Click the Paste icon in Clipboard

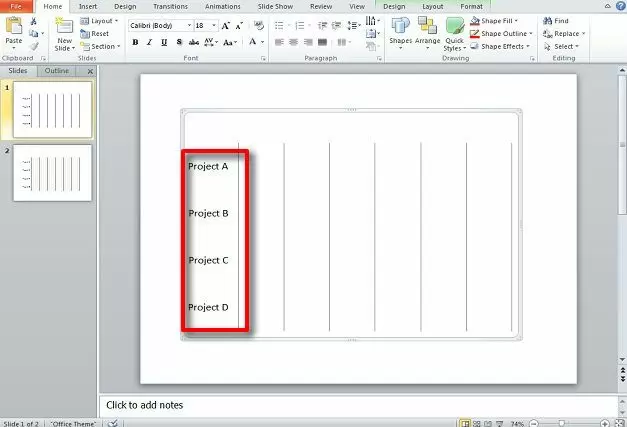coord(14,28)
